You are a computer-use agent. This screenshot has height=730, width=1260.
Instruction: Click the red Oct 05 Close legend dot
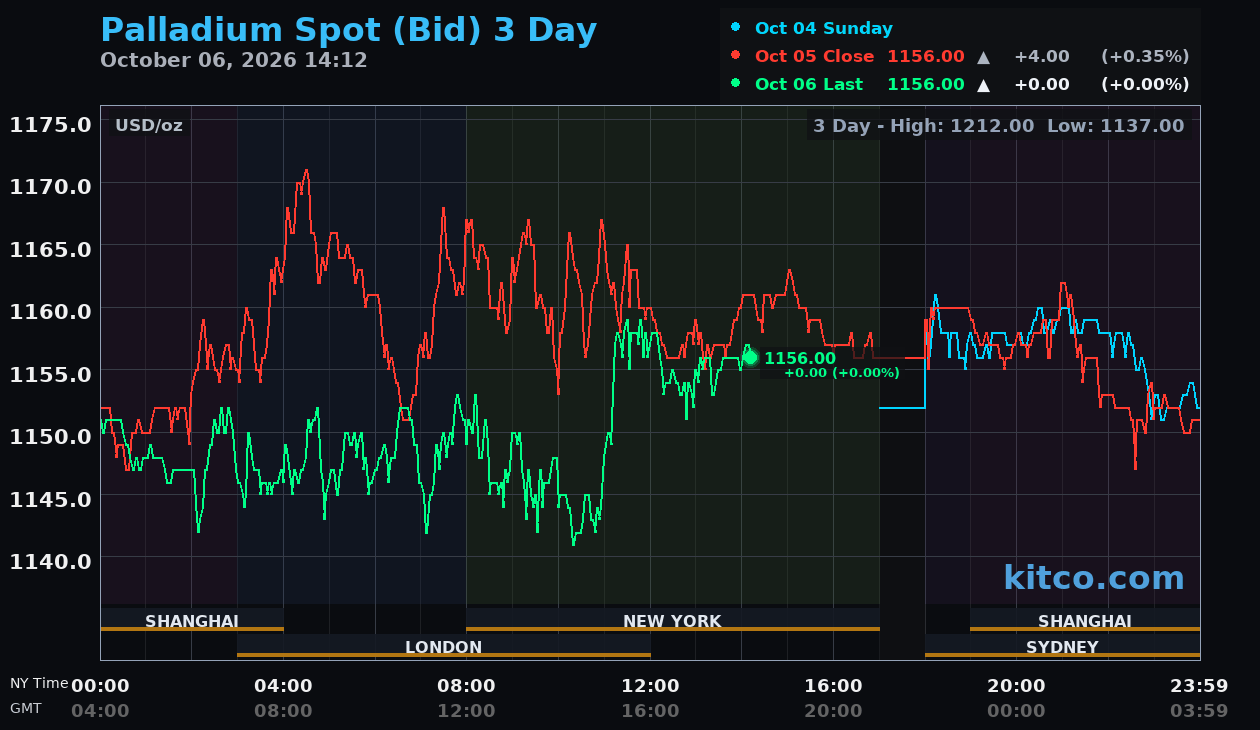tap(736, 55)
